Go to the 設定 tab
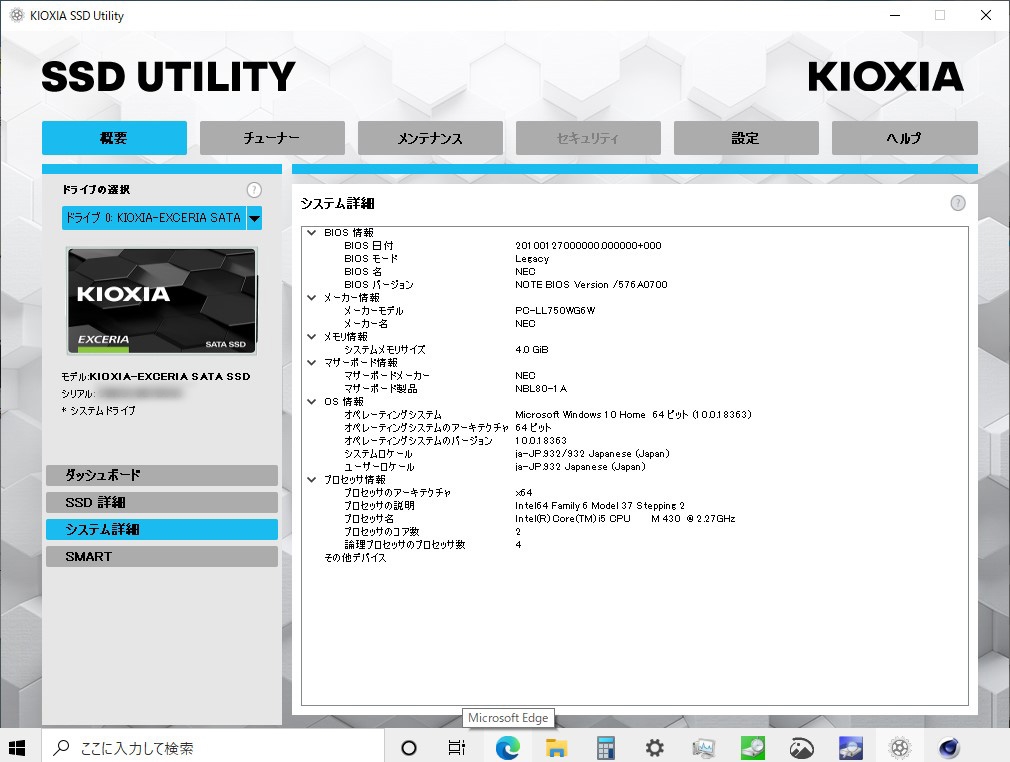This screenshot has height=762, width=1010. [746, 138]
